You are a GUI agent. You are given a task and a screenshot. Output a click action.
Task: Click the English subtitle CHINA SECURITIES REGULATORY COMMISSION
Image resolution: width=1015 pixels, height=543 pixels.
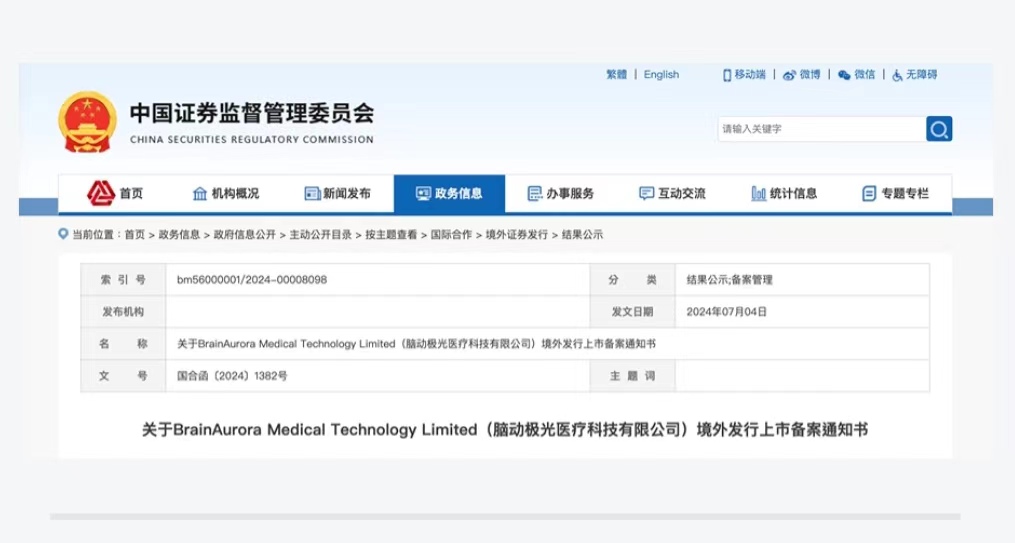point(252,139)
